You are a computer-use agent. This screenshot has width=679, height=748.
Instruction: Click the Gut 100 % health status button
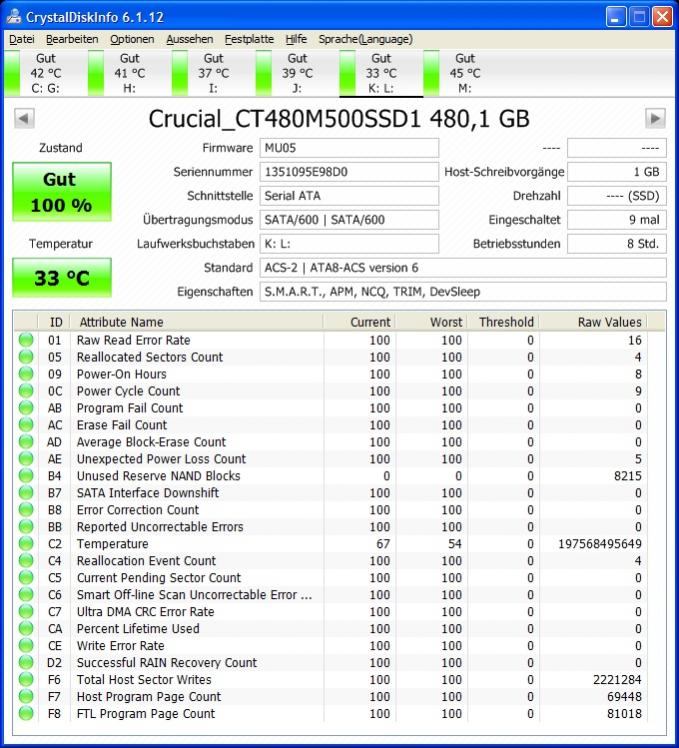tap(62, 192)
